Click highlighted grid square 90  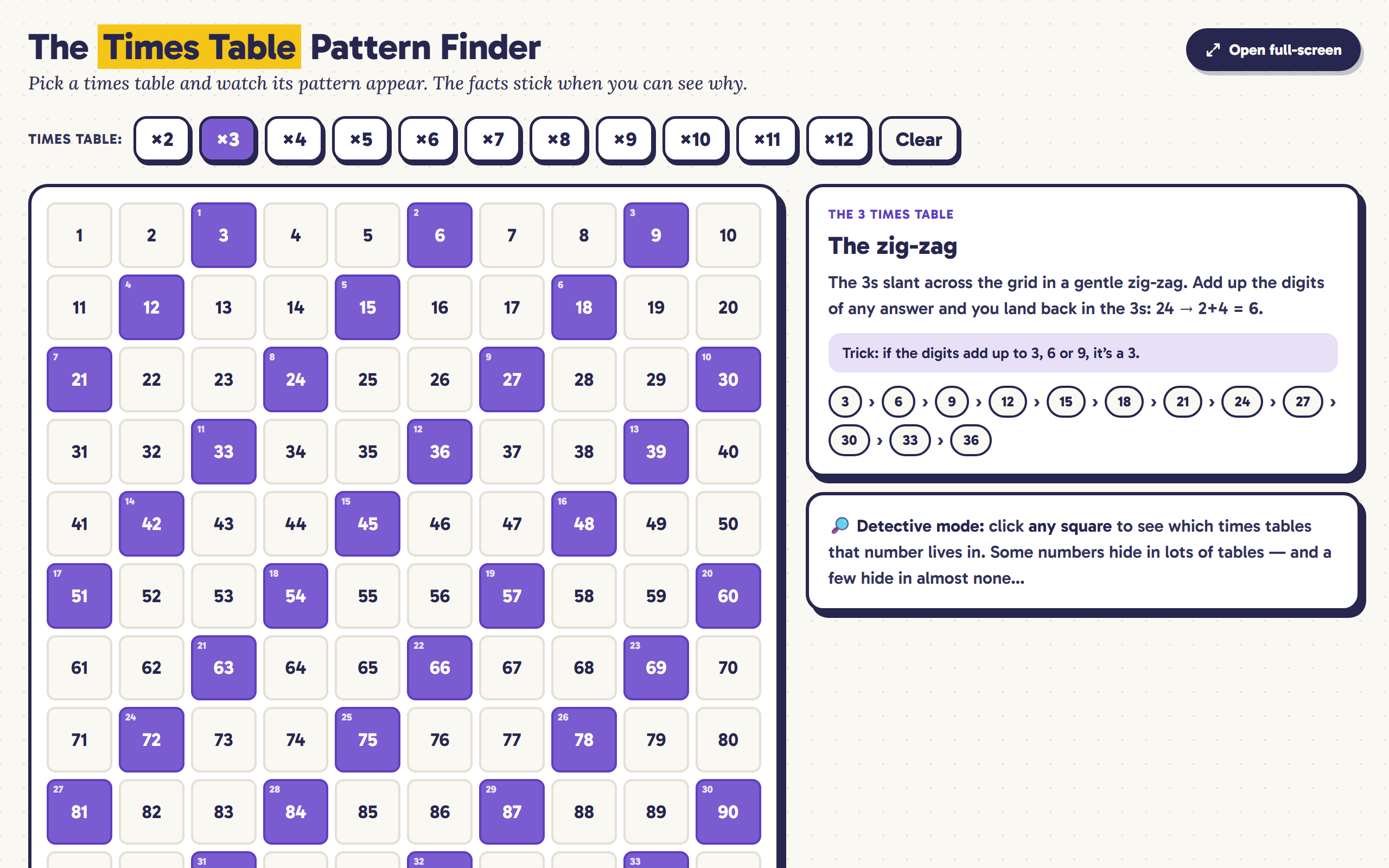[x=728, y=812]
